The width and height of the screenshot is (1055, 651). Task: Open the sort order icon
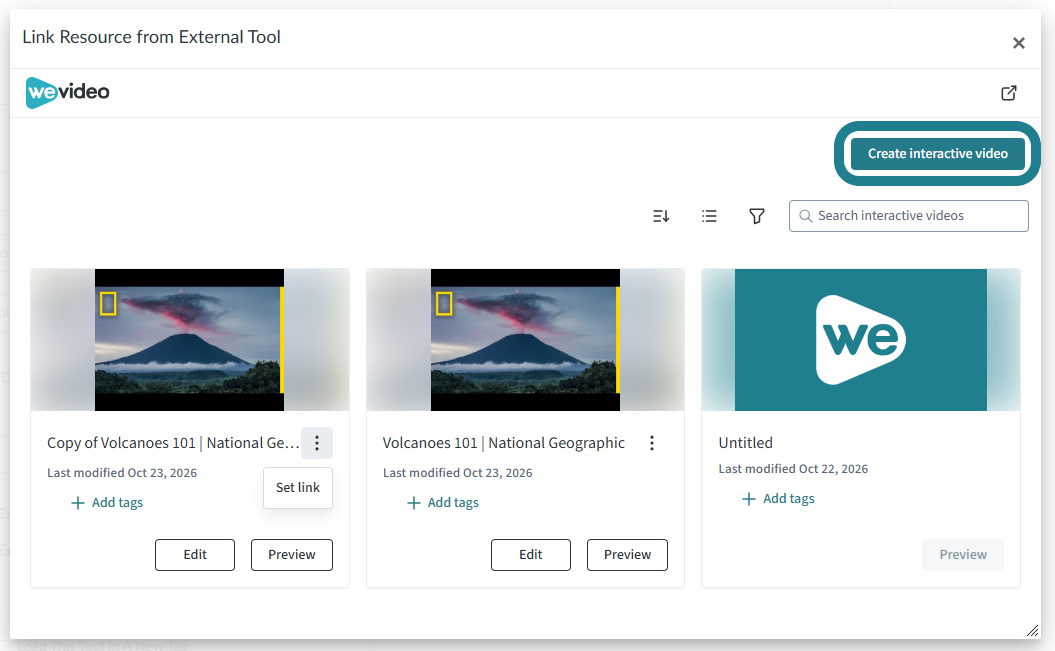tap(661, 216)
